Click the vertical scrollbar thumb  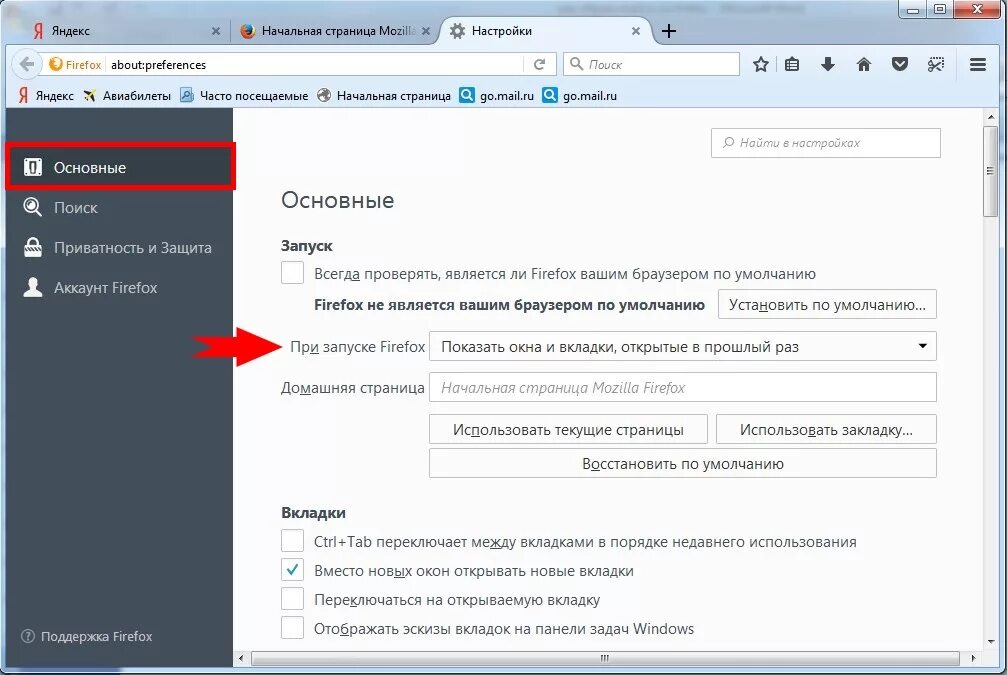point(992,171)
